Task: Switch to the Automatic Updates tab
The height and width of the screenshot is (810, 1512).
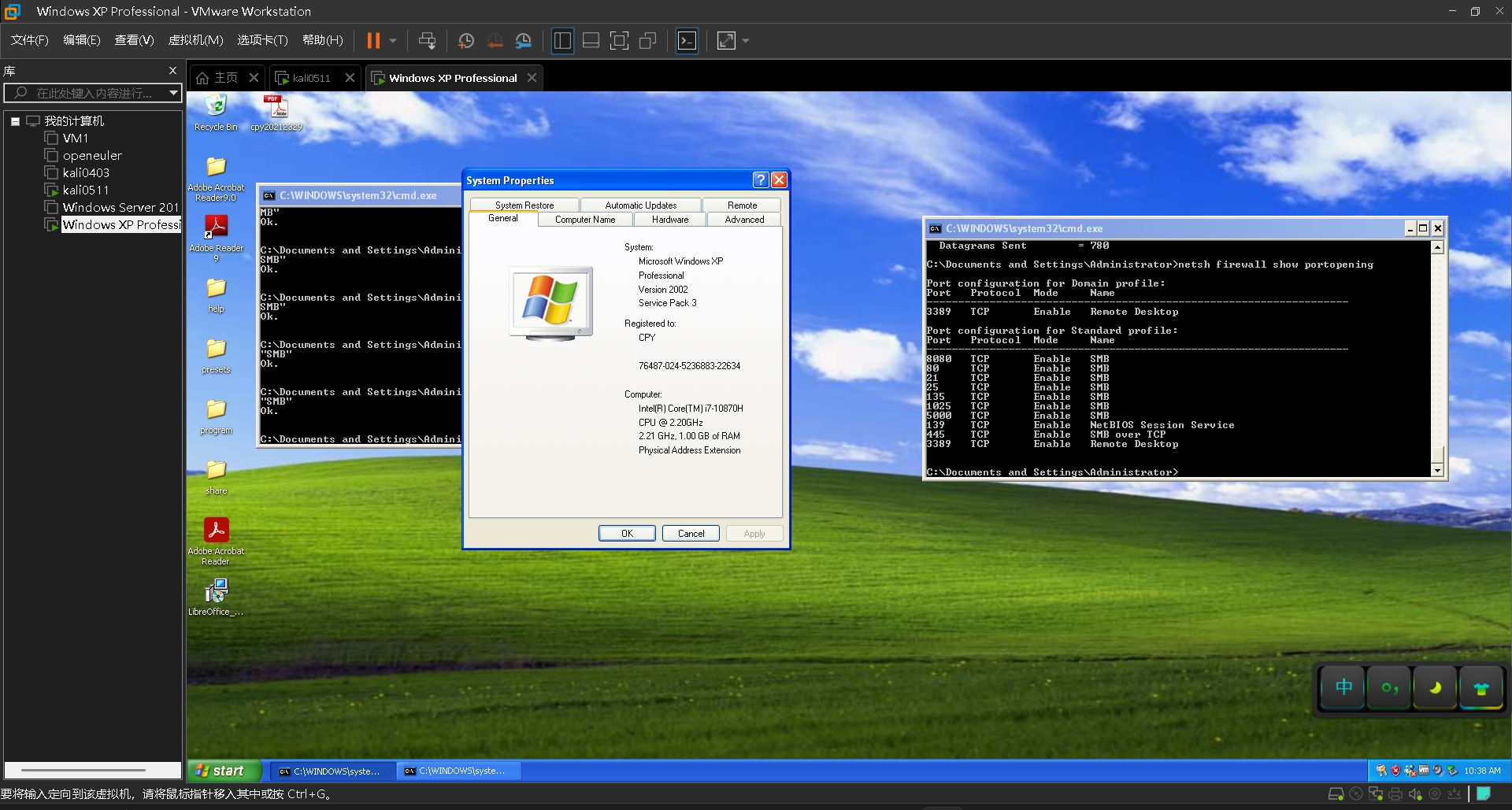Action: [641, 205]
